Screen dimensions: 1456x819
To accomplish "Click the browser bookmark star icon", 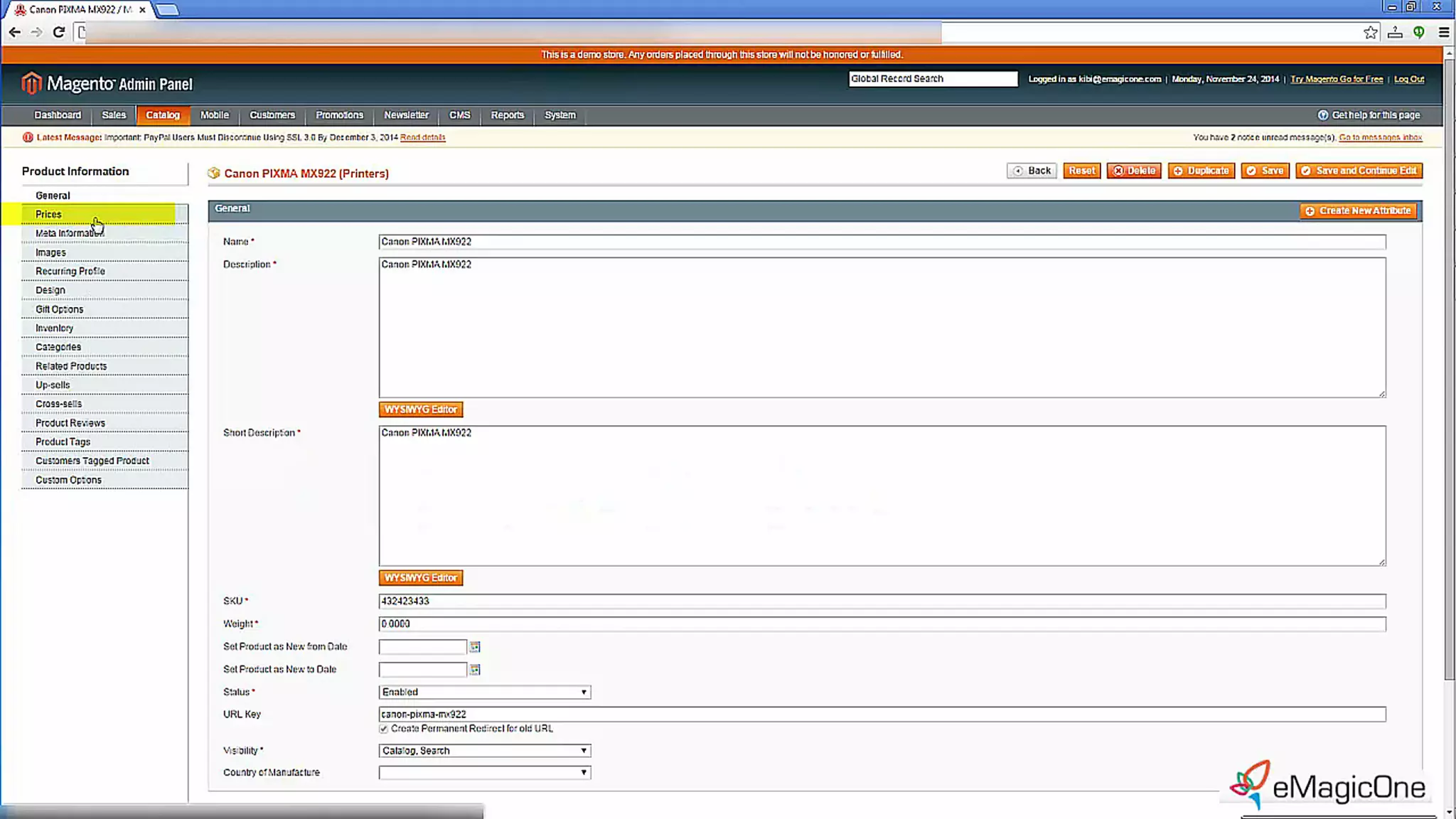I will pos(1370,32).
